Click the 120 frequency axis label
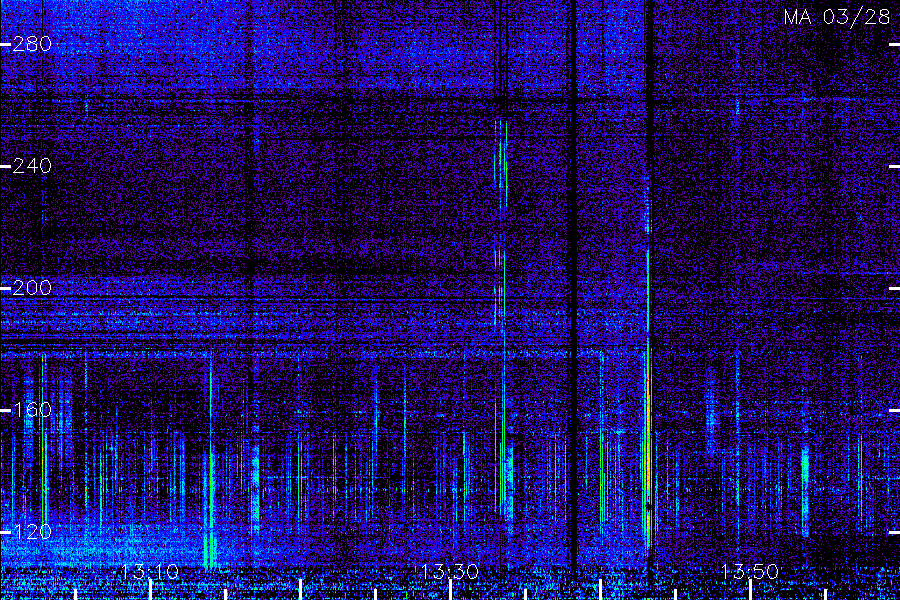This screenshot has height=600, width=900. coord(32,532)
